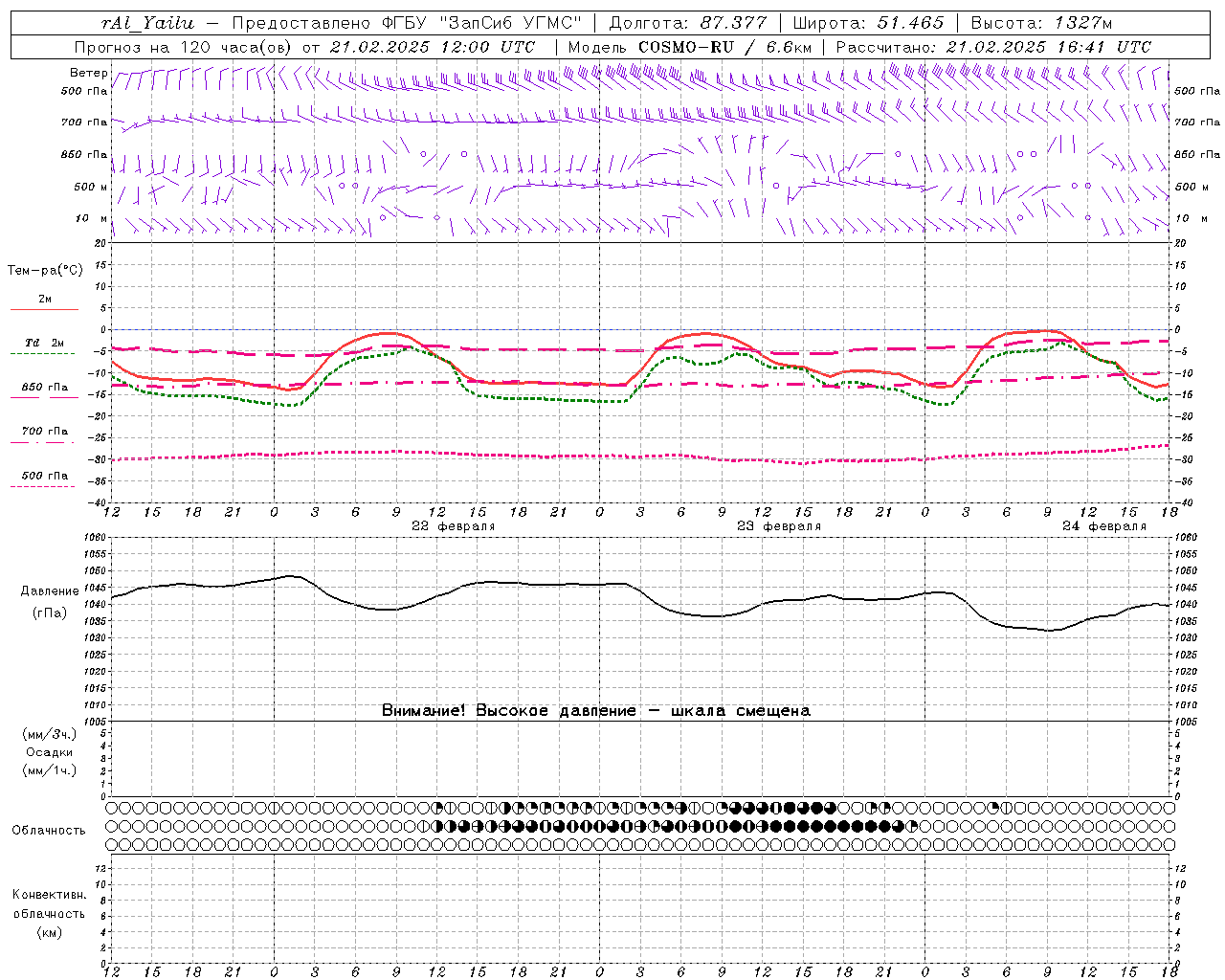Click the "2м" temperature legend entry
Image resolution: width=1225 pixels, height=980 pixels.
(x=45, y=299)
